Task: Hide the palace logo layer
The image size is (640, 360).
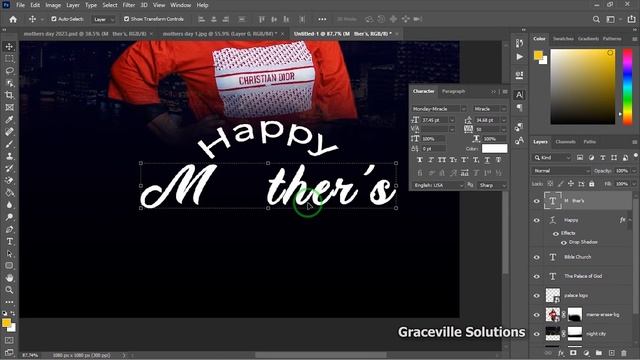Action: tap(536, 296)
